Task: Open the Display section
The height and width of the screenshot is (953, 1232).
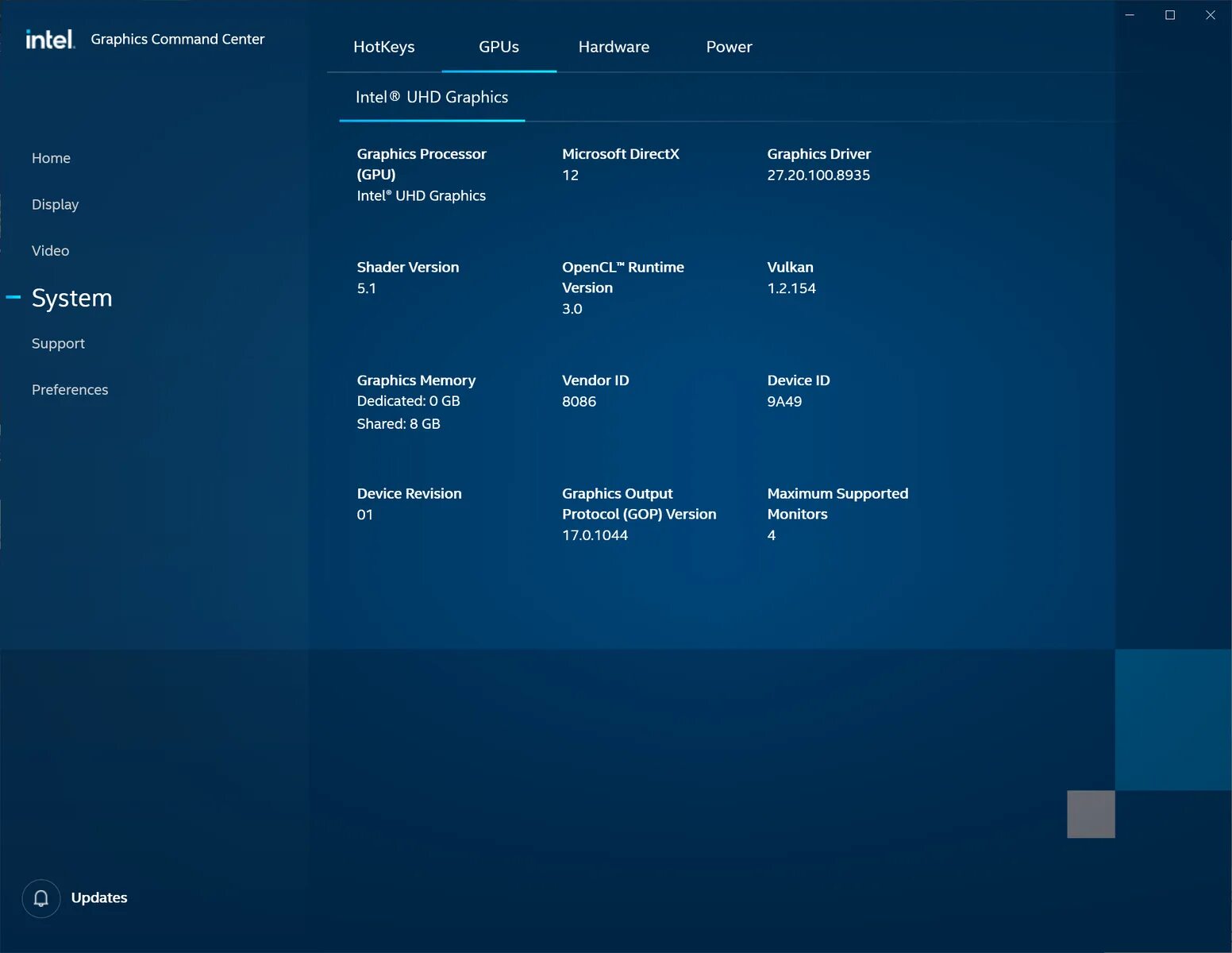Action: coord(55,205)
